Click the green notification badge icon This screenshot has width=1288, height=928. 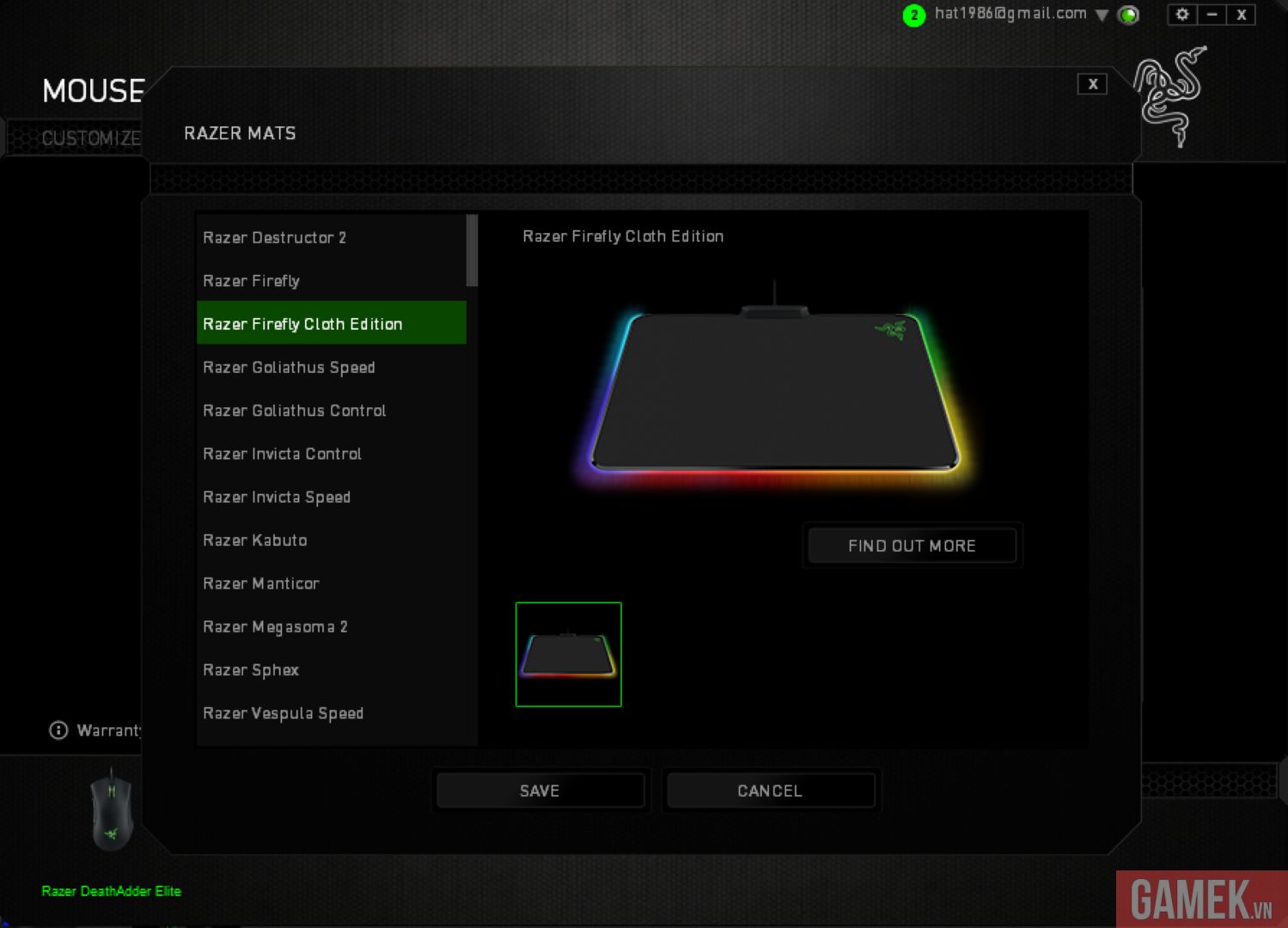[x=913, y=15]
